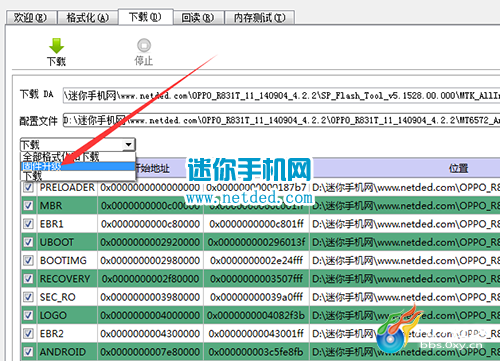This screenshot has width=500, height=361.
Task: Click end address 0x0000000002e24fff of BOOTIMG
Action: [x=256, y=260]
